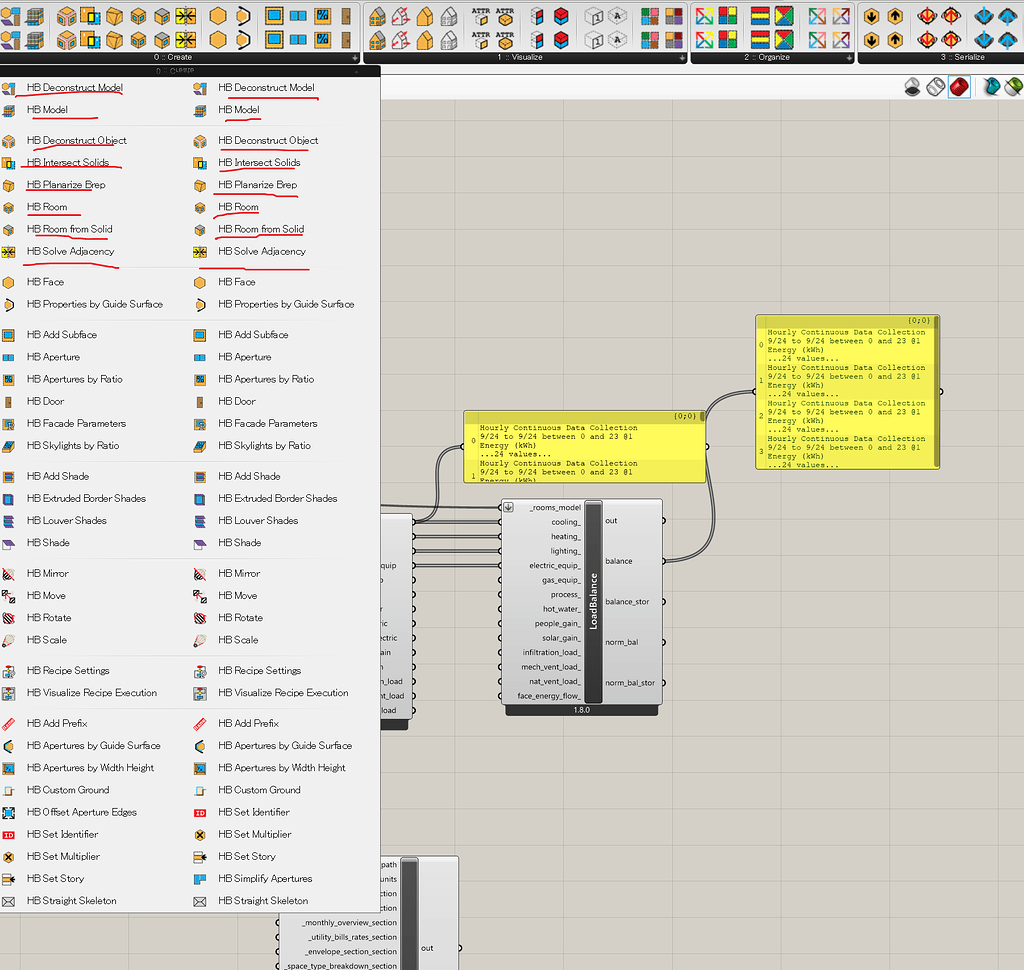Click the HB Skylights by Ratio icon
This screenshot has height=970, width=1024.
(x=9, y=445)
